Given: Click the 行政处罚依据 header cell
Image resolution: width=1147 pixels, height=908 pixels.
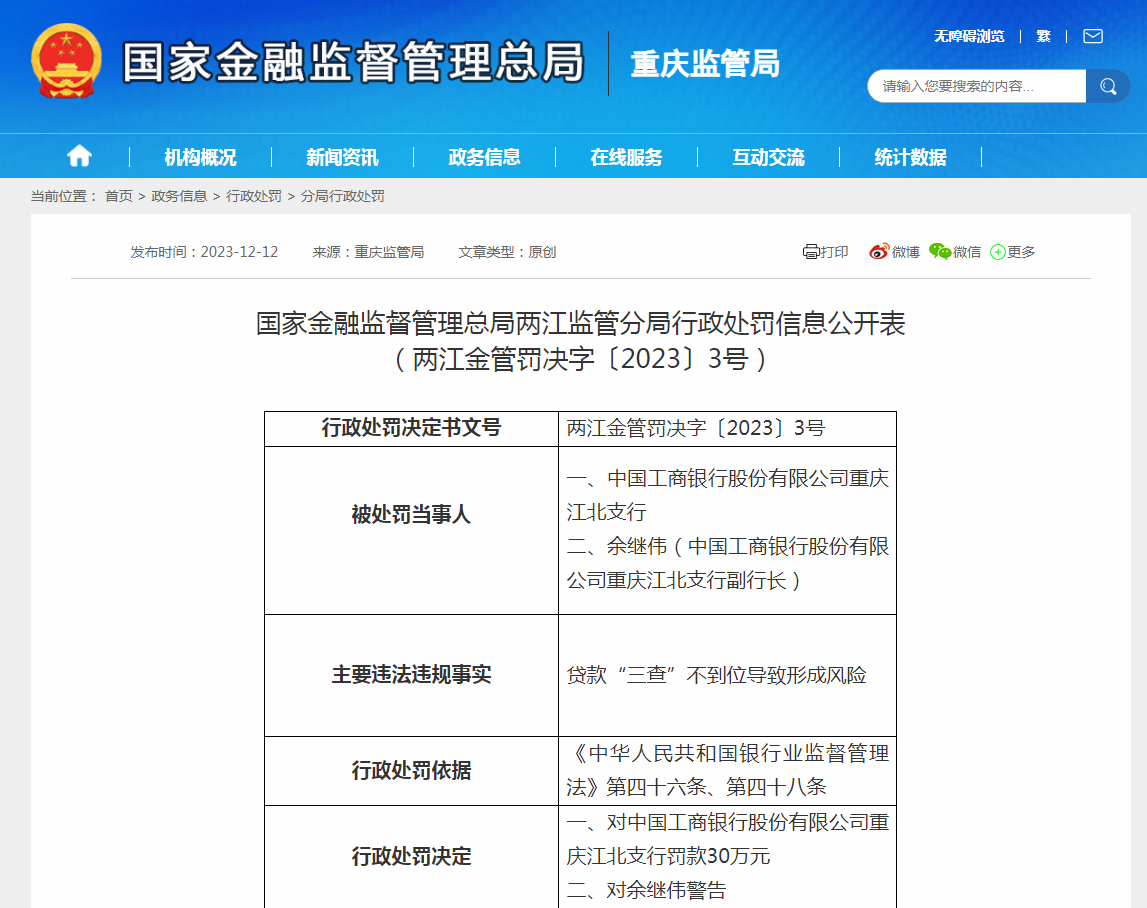Looking at the screenshot, I should [411, 771].
